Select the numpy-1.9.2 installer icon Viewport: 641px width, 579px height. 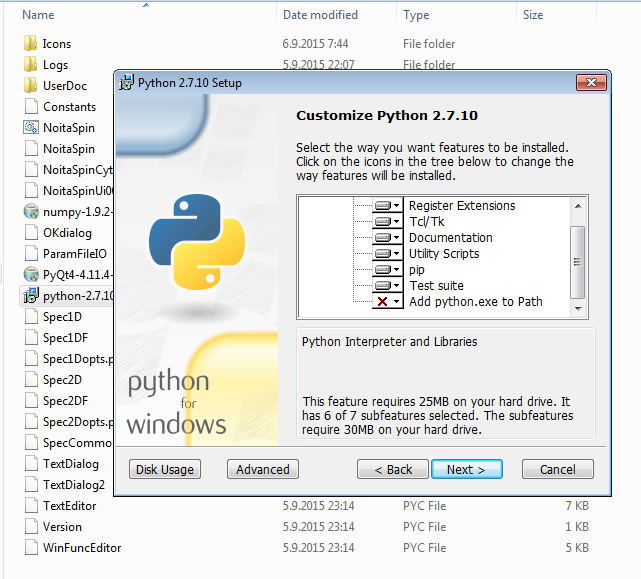point(31,211)
